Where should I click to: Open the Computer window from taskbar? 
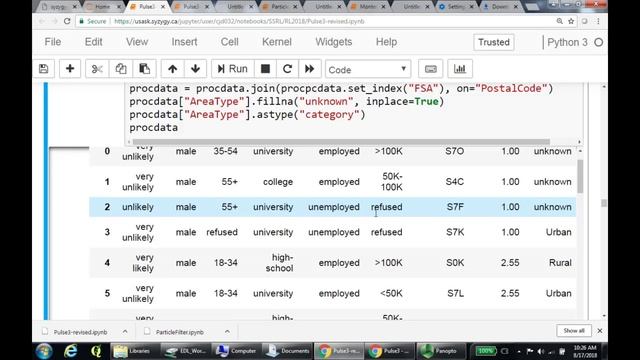click(x=236, y=351)
